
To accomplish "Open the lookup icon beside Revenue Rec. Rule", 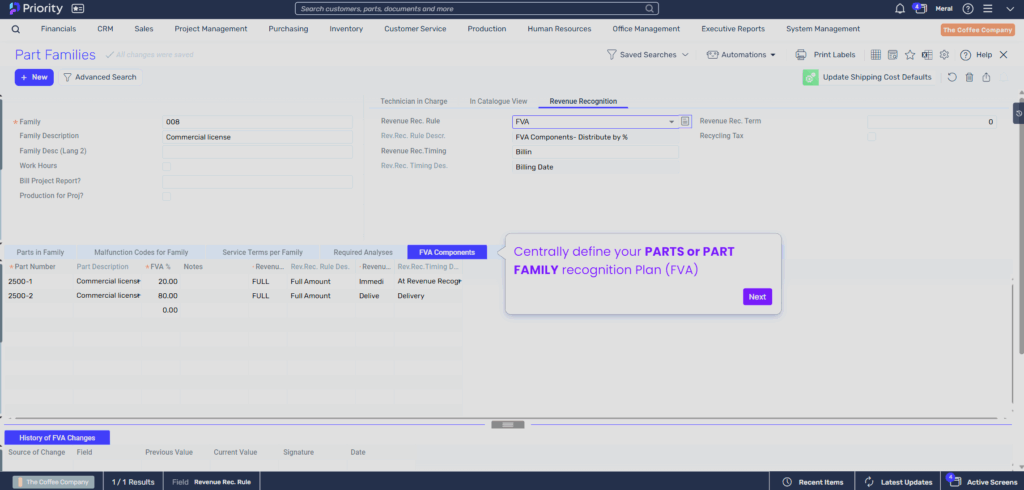I will pos(685,122).
